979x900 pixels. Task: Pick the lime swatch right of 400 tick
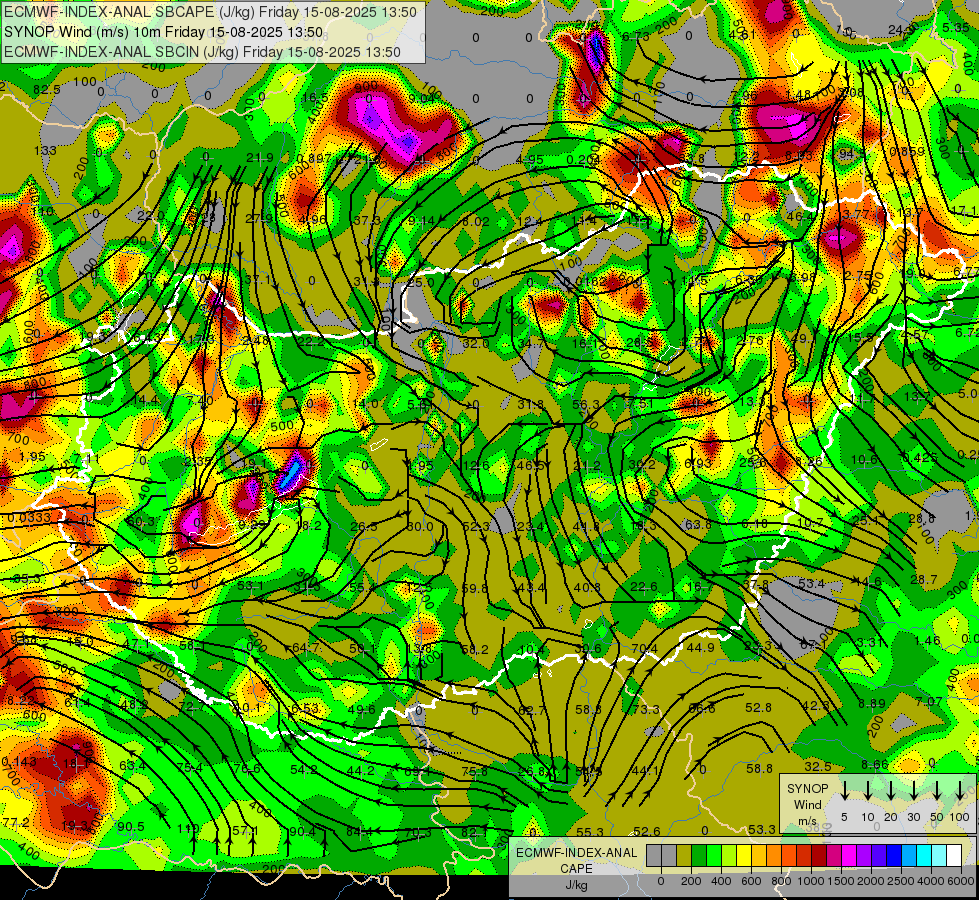point(729,855)
